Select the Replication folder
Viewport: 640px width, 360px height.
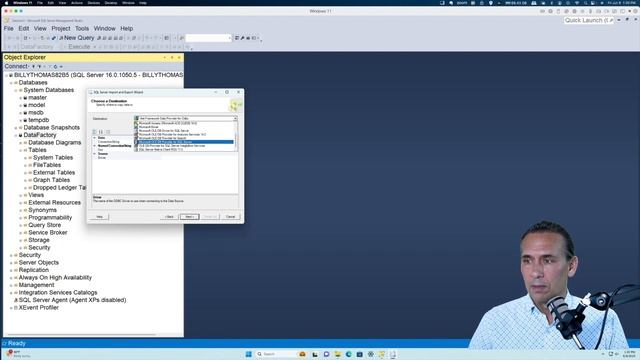pyautogui.click(x=33, y=270)
